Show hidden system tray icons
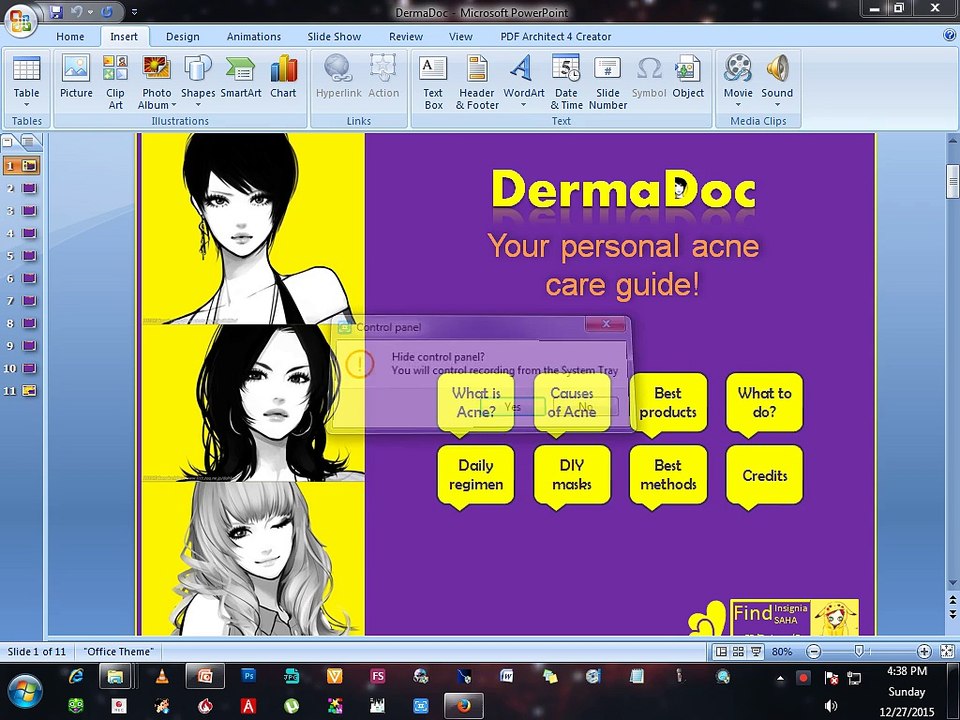Viewport: 960px width, 720px height. click(780, 678)
